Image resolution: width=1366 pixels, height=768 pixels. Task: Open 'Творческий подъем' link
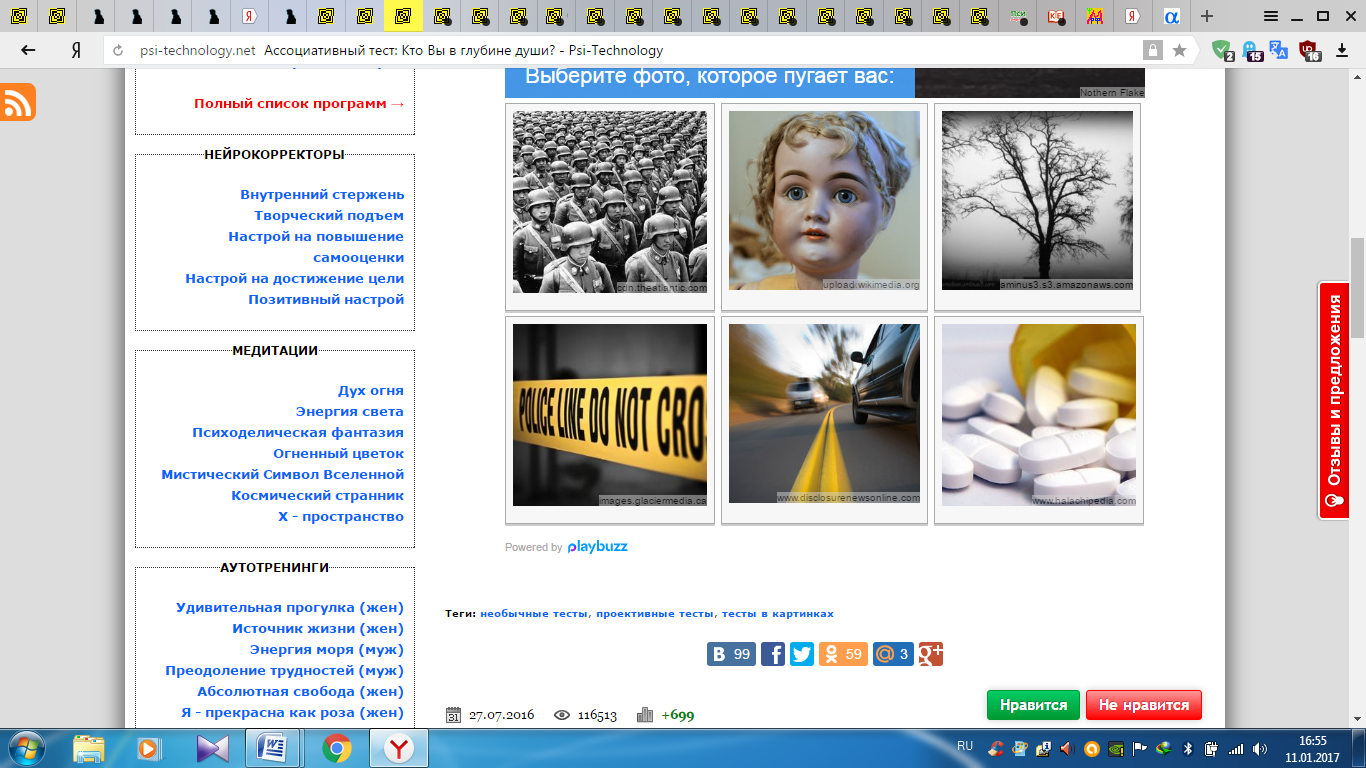(329, 215)
